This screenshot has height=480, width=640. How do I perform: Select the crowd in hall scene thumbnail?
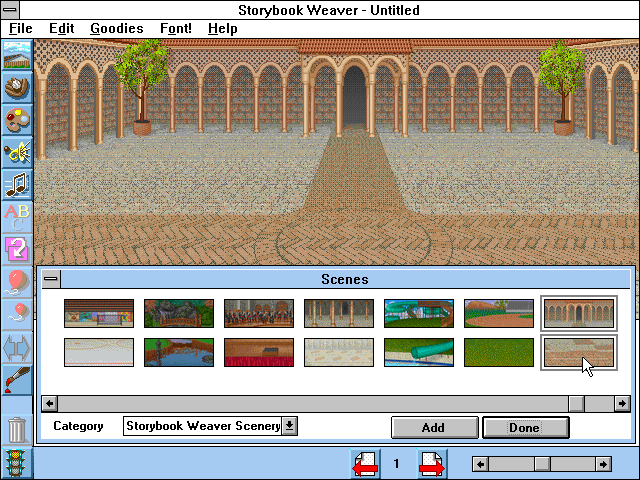(x=259, y=313)
